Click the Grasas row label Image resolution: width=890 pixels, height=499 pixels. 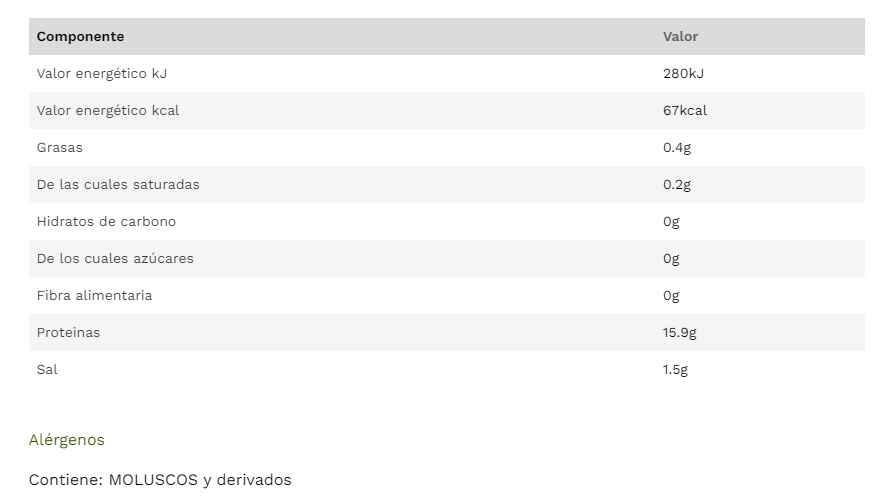click(60, 147)
